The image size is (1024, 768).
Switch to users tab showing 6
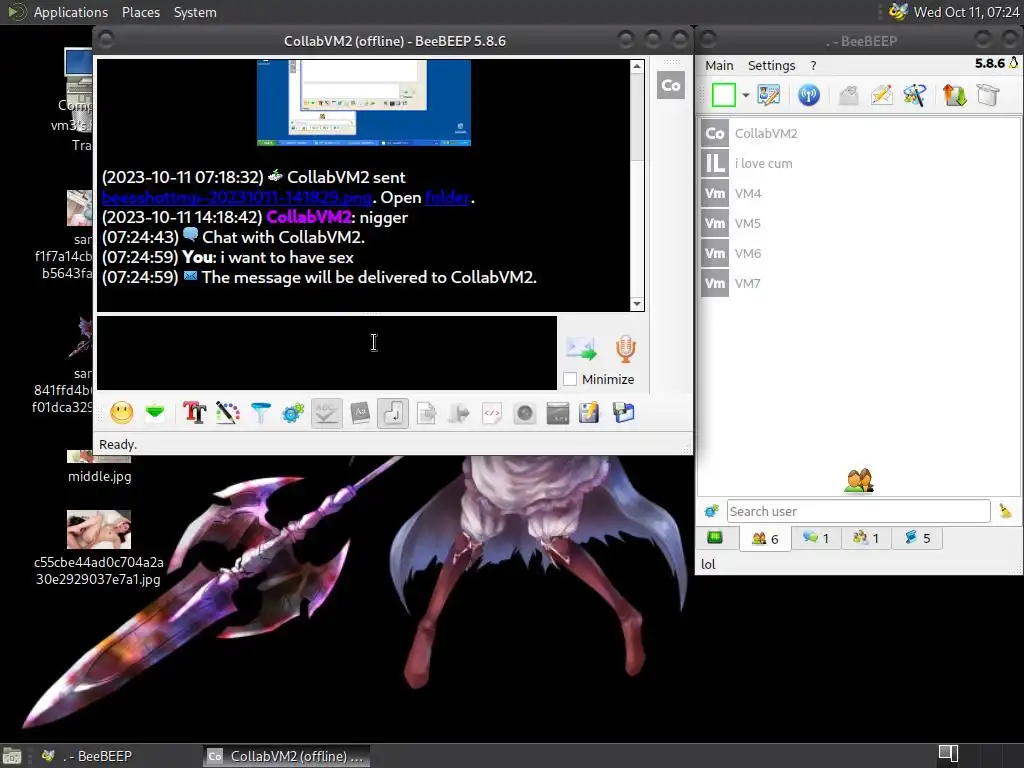tap(765, 539)
